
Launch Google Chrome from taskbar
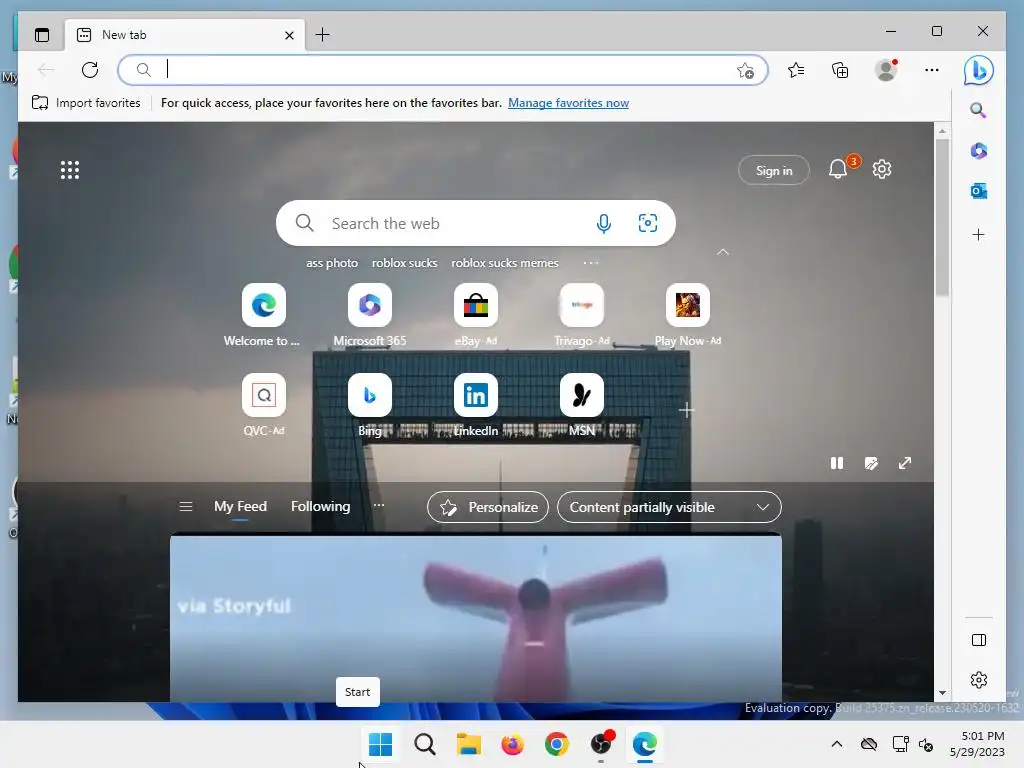556,744
